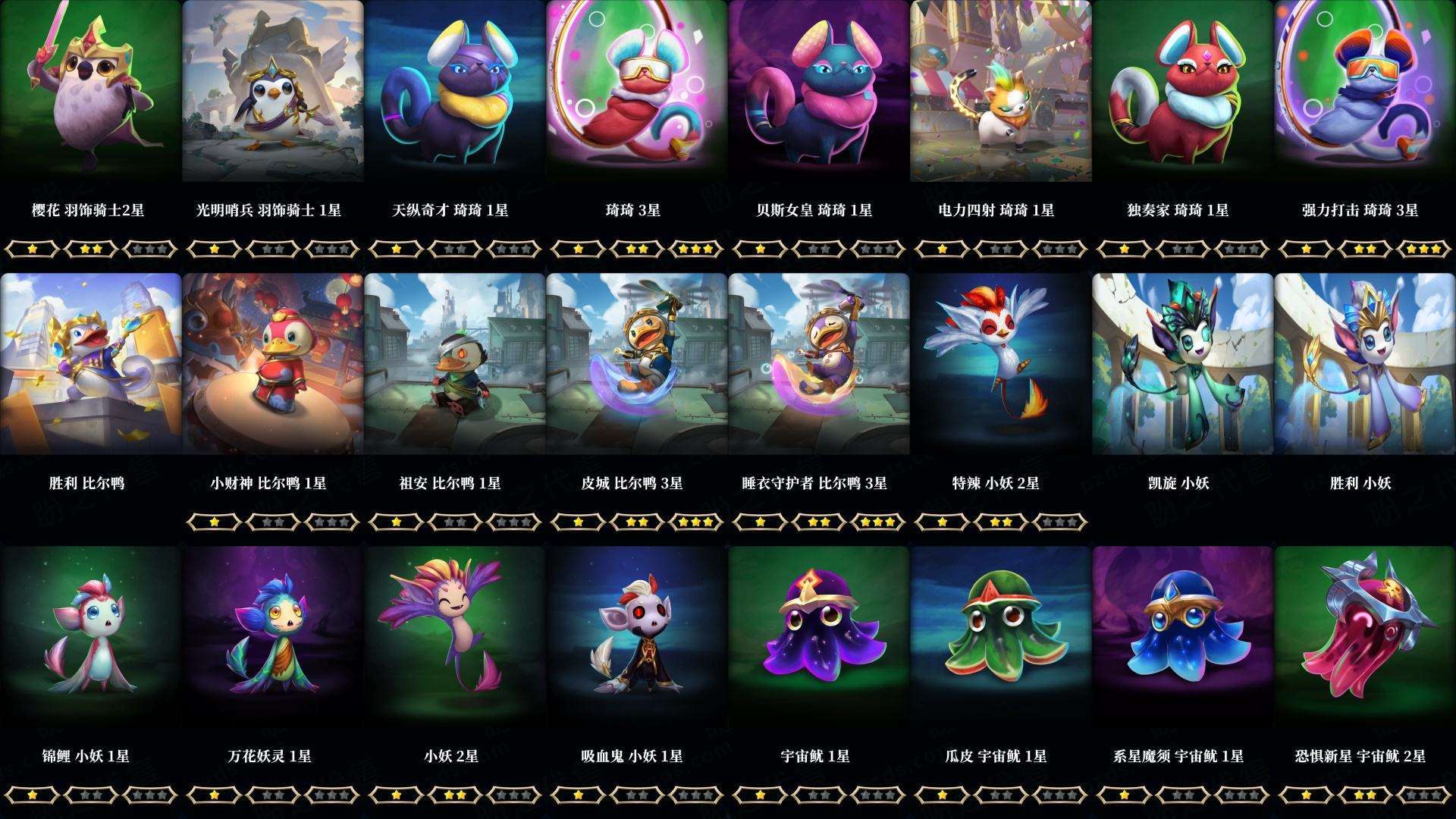The width and height of the screenshot is (1456, 819).
Task: Select three-star badge under 琦琦 3星
Action: pos(696,249)
